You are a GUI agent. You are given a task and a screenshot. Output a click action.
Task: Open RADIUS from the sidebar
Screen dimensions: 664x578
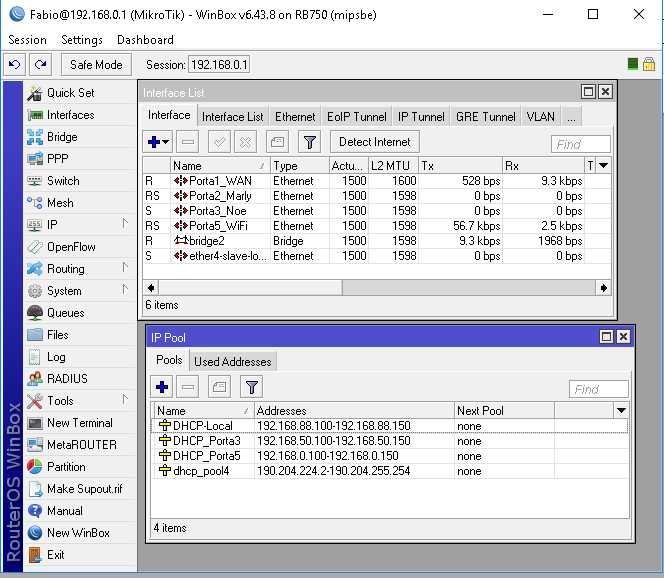80,379
